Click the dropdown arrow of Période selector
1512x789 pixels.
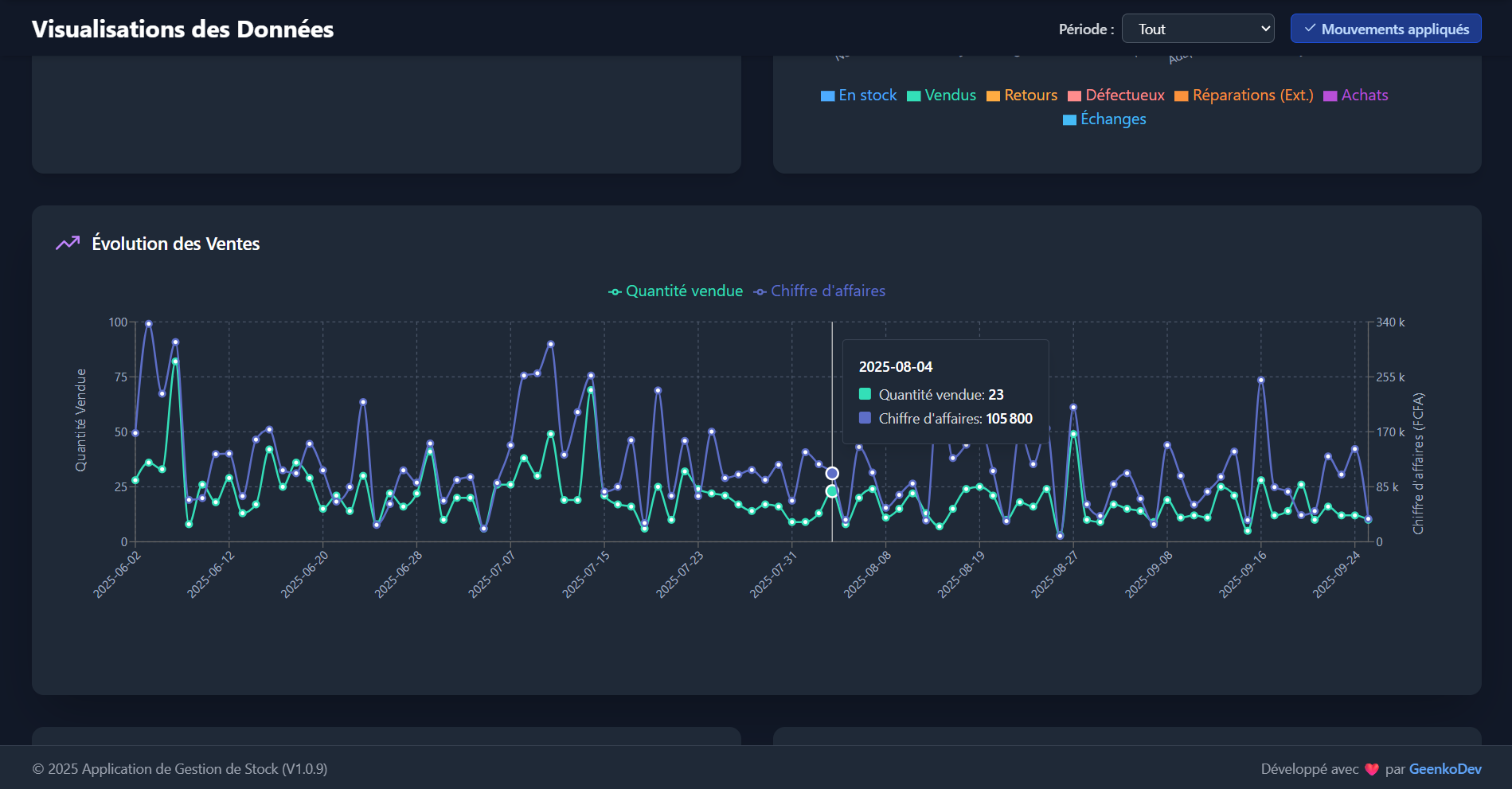point(1265,29)
